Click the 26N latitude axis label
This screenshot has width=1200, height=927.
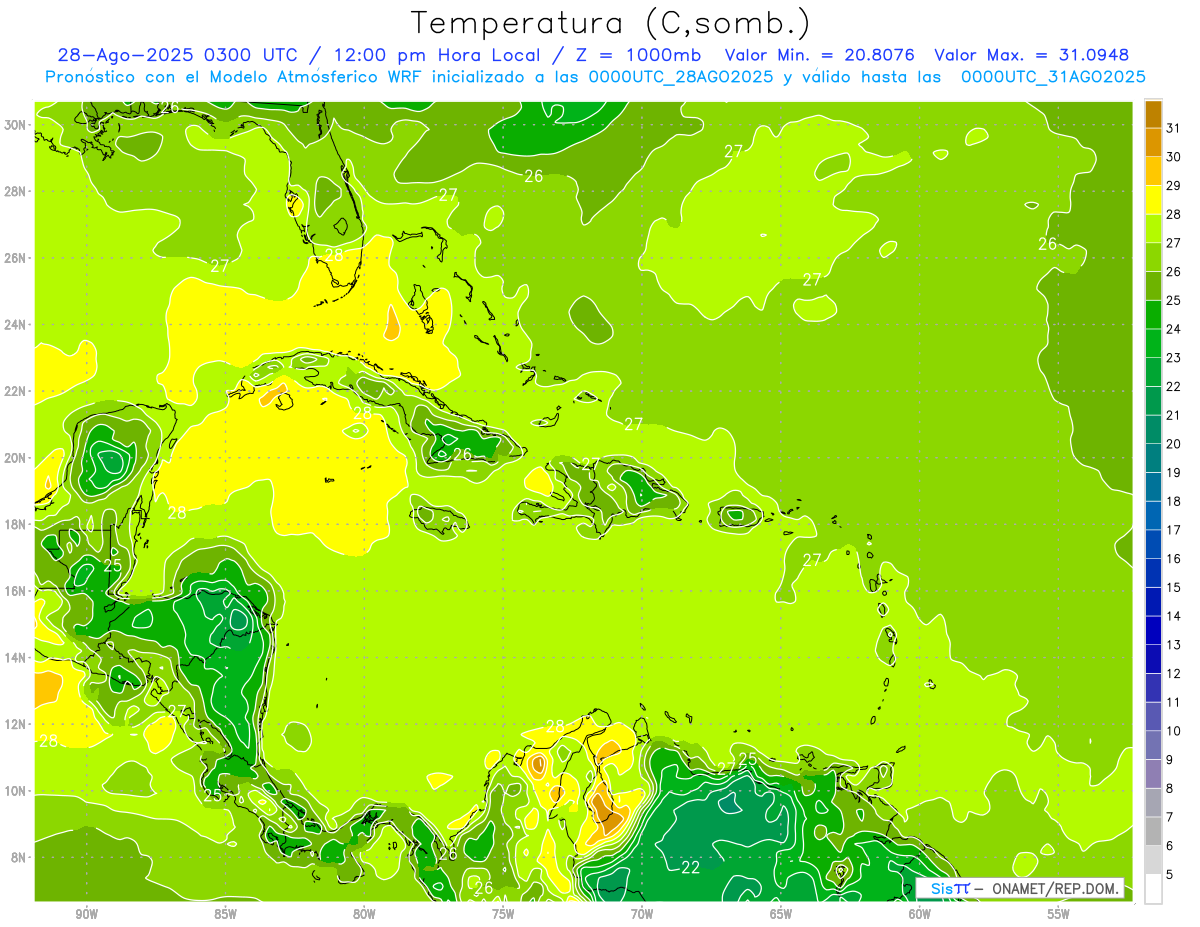click(15, 258)
